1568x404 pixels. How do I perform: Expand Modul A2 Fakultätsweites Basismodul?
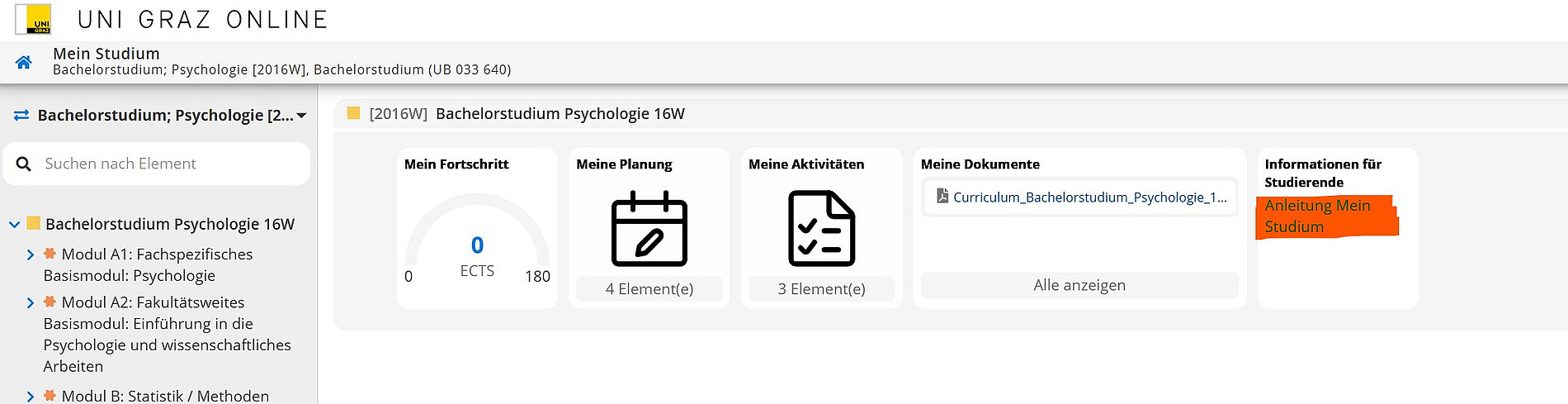(x=31, y=302)
